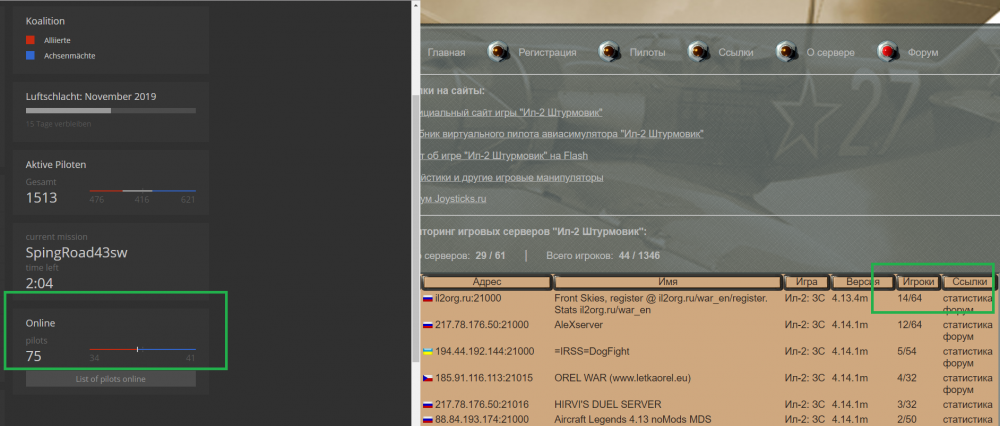Click the address il2org.ru:21000

[467, 298]
